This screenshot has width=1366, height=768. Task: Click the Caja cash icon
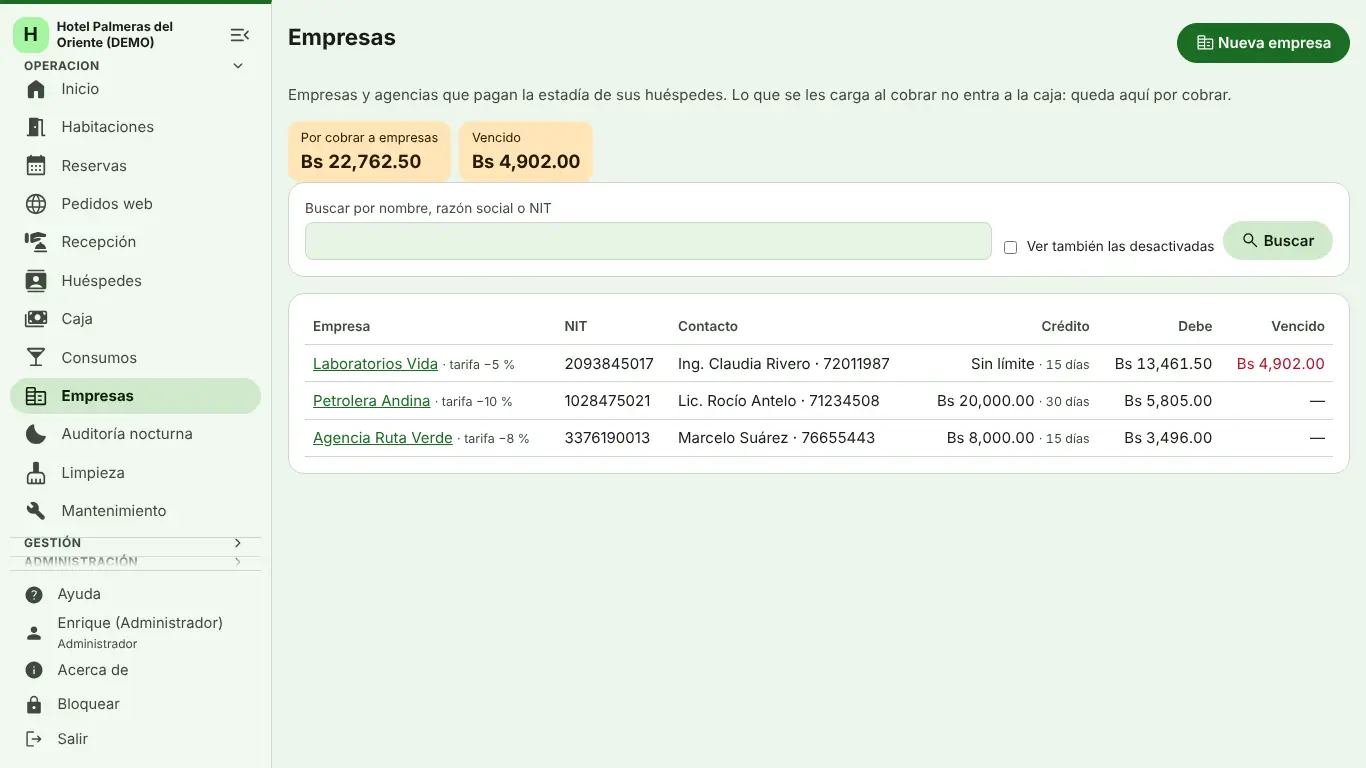36,319
